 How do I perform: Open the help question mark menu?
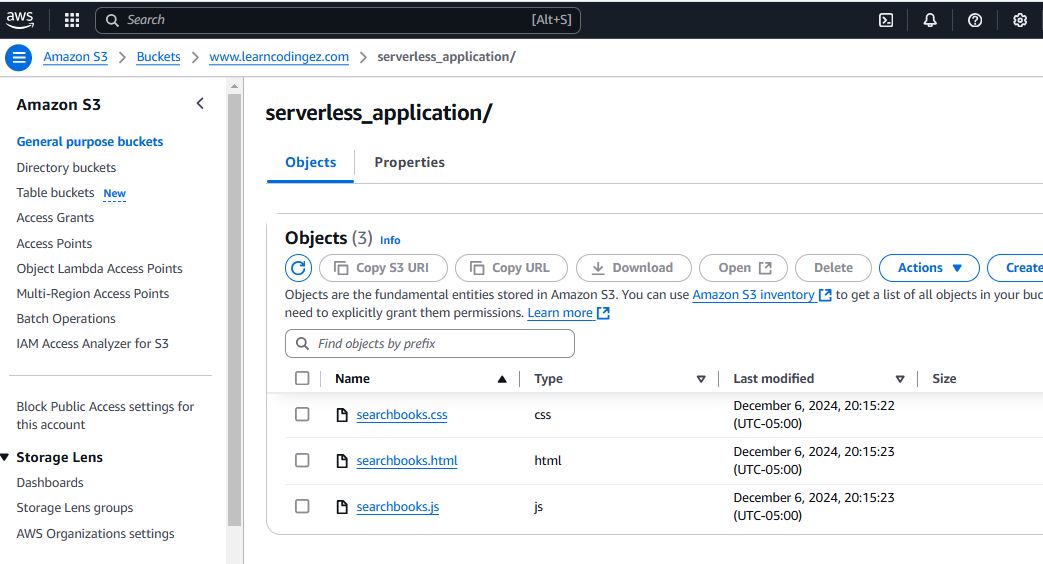click(974, 20)
